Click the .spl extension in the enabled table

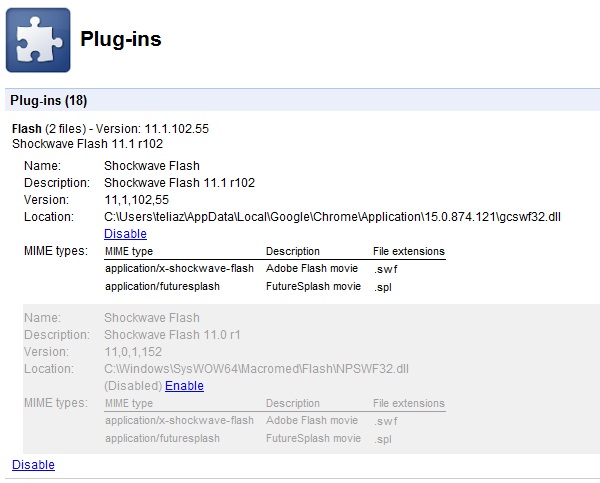click(x=383, y=287)
